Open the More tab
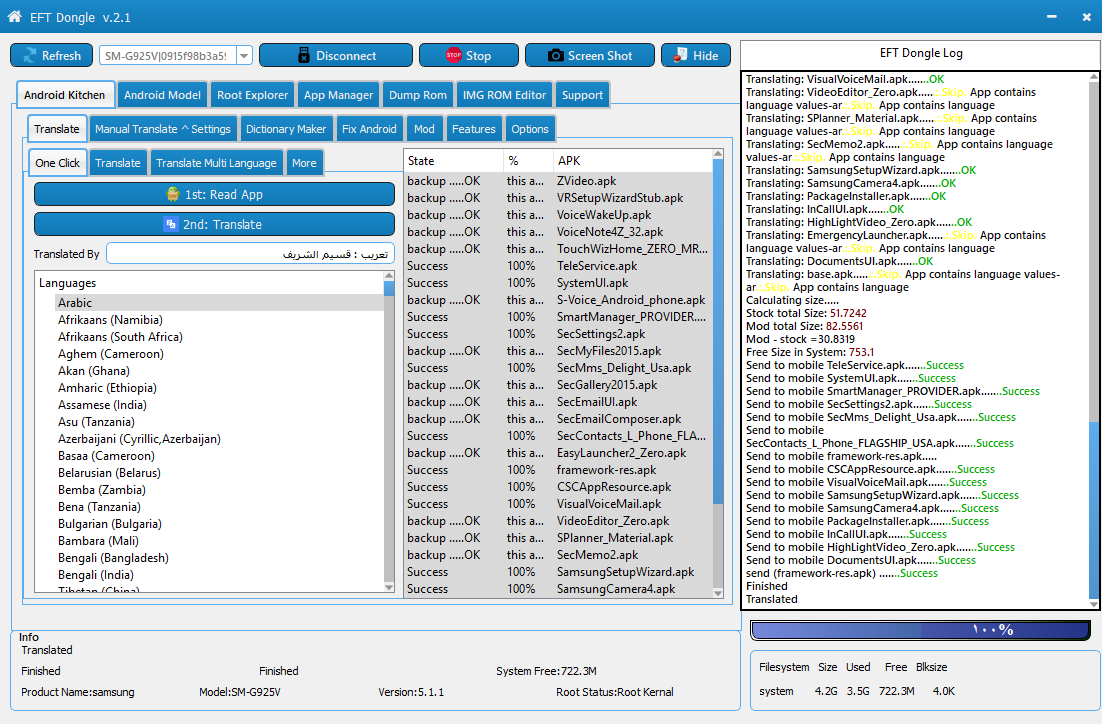Image resolution: width=1102 pixels, height=724 pixels. 304,163
